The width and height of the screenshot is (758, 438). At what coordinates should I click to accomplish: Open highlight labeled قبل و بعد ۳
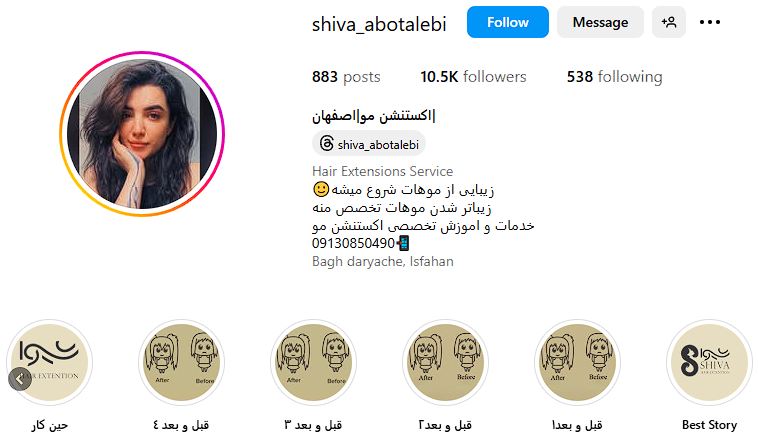pos(313,362)
